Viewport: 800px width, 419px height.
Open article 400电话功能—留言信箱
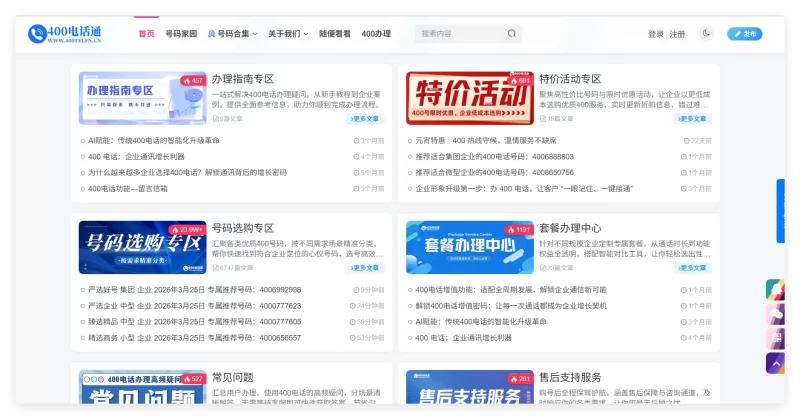(x=128, y=188)
